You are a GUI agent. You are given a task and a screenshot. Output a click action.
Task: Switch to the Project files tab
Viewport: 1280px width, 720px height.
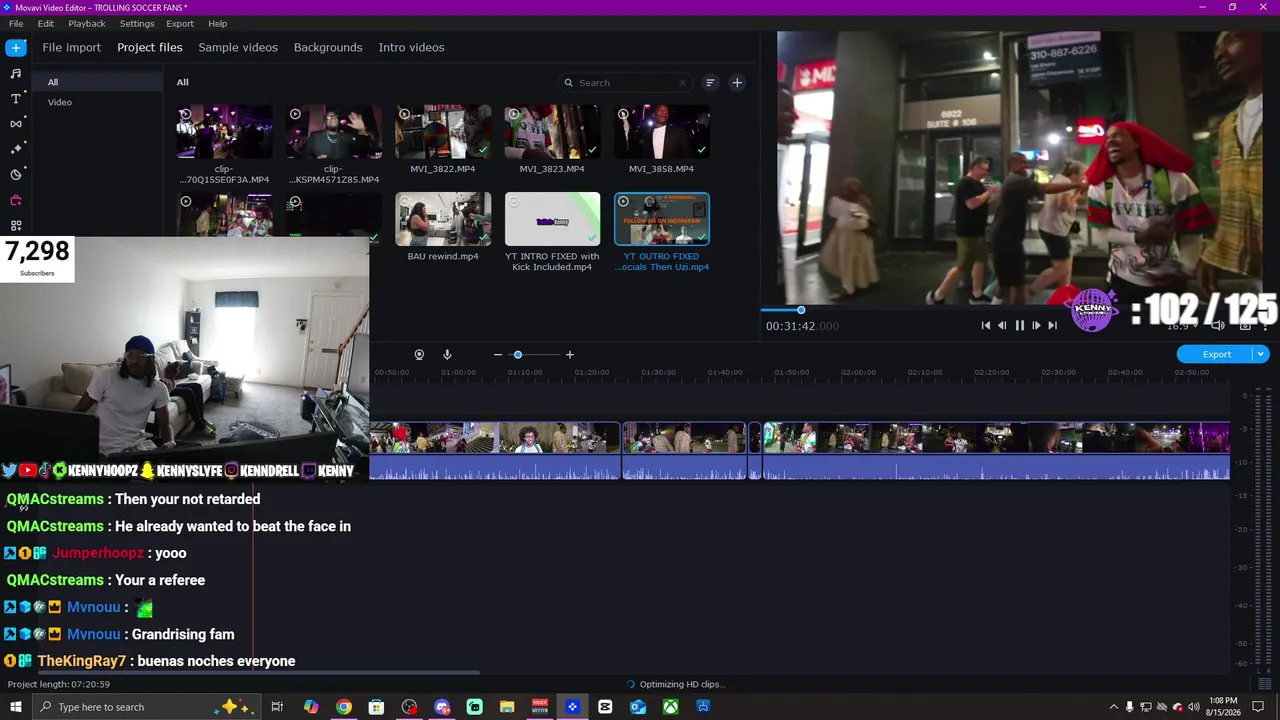(150, 47)
